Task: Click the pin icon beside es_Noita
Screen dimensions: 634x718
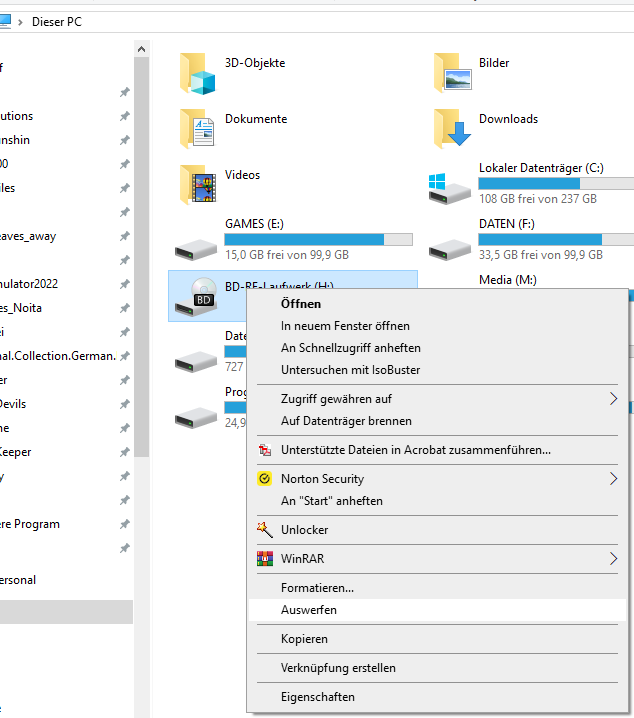Action: click(125, 308)
